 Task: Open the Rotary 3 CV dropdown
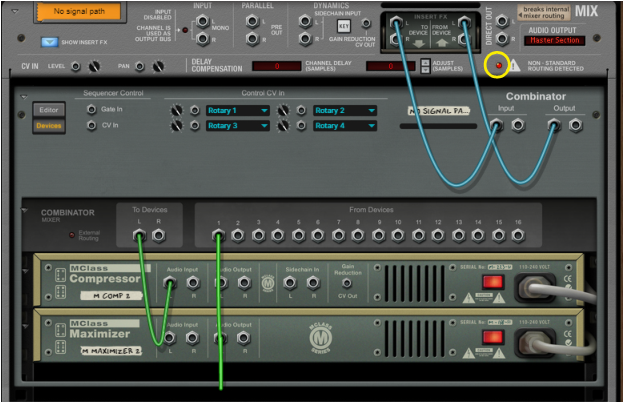point(238,126)
